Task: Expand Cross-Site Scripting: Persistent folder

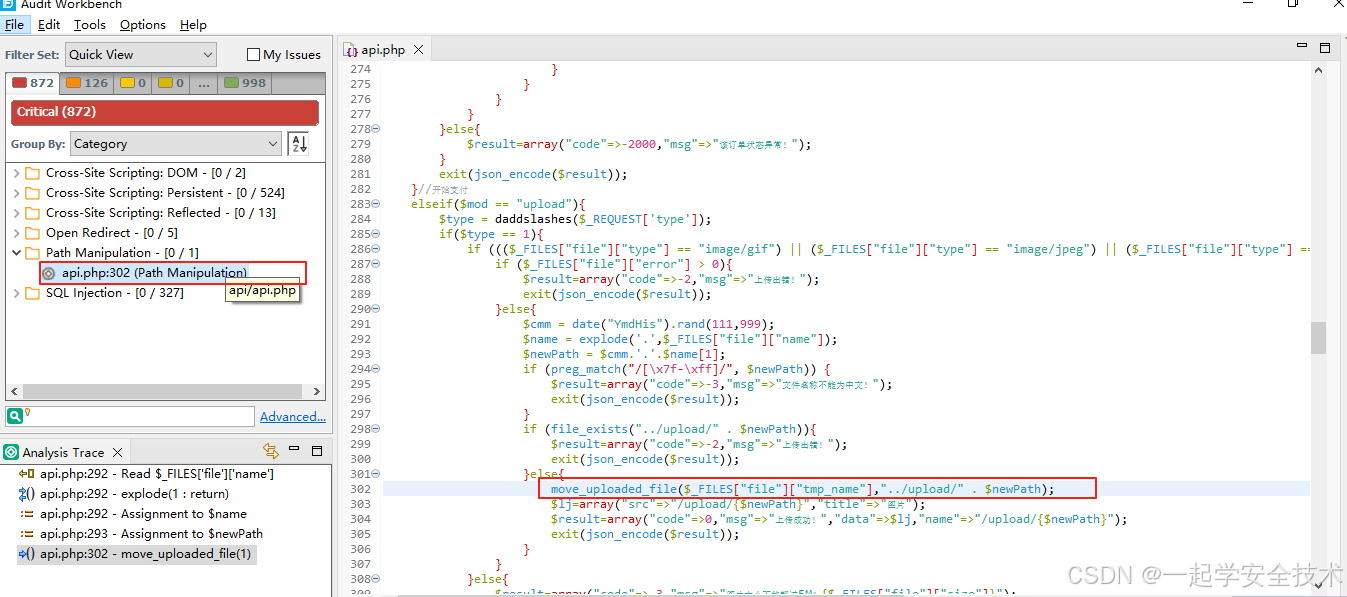Action: click(x=16, y=193)
